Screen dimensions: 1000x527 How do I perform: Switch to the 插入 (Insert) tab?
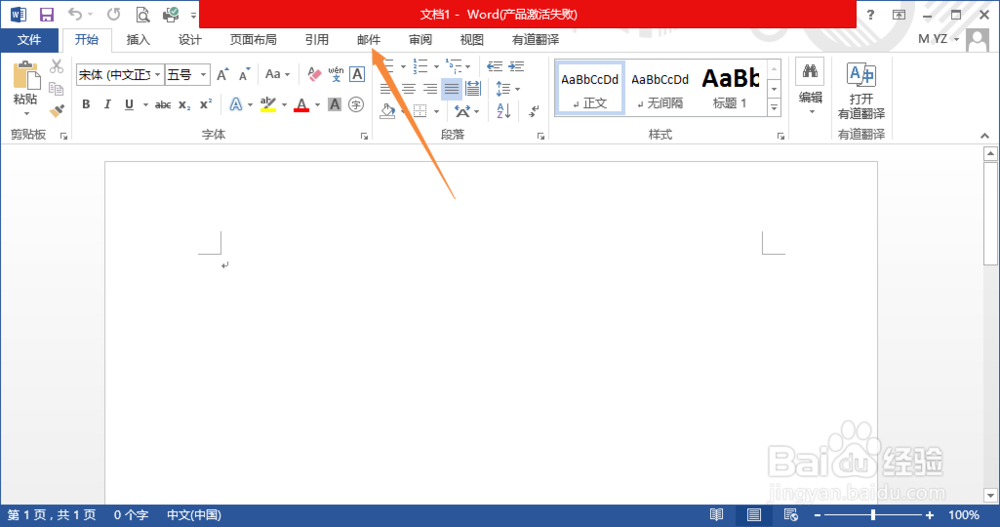click(138, 40)
